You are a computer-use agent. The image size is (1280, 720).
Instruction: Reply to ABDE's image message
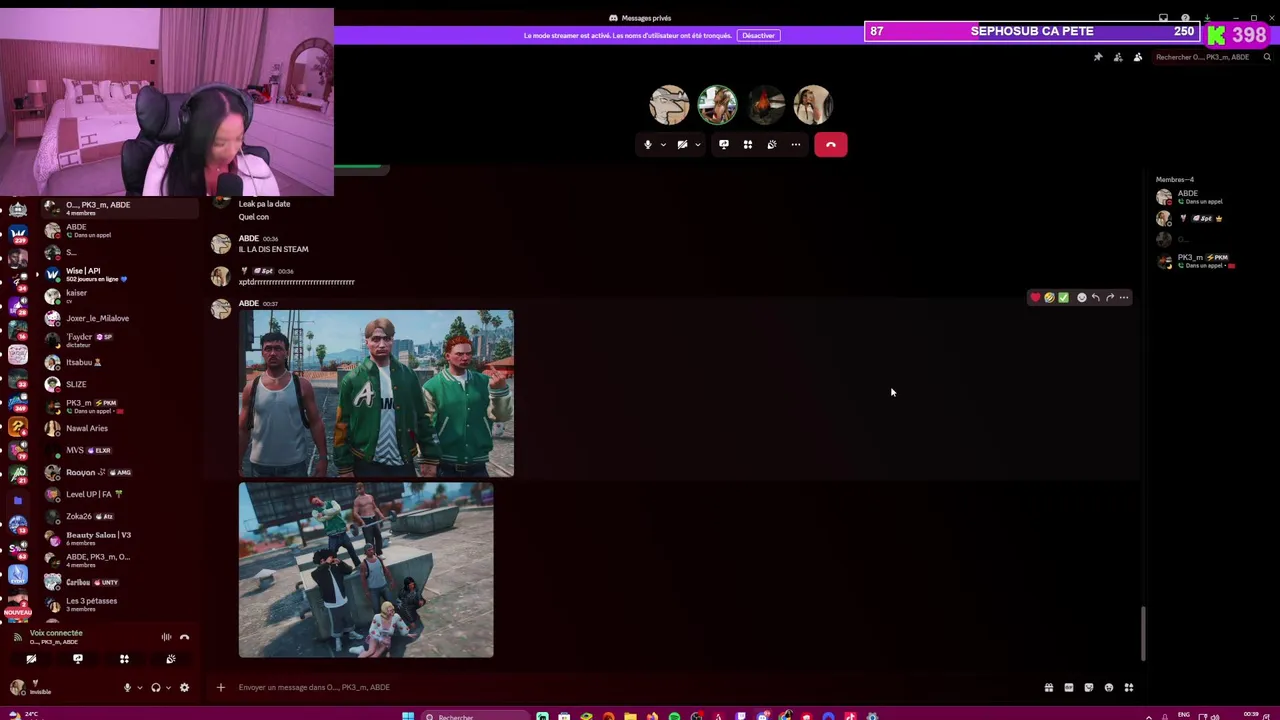click(1095, 297)
